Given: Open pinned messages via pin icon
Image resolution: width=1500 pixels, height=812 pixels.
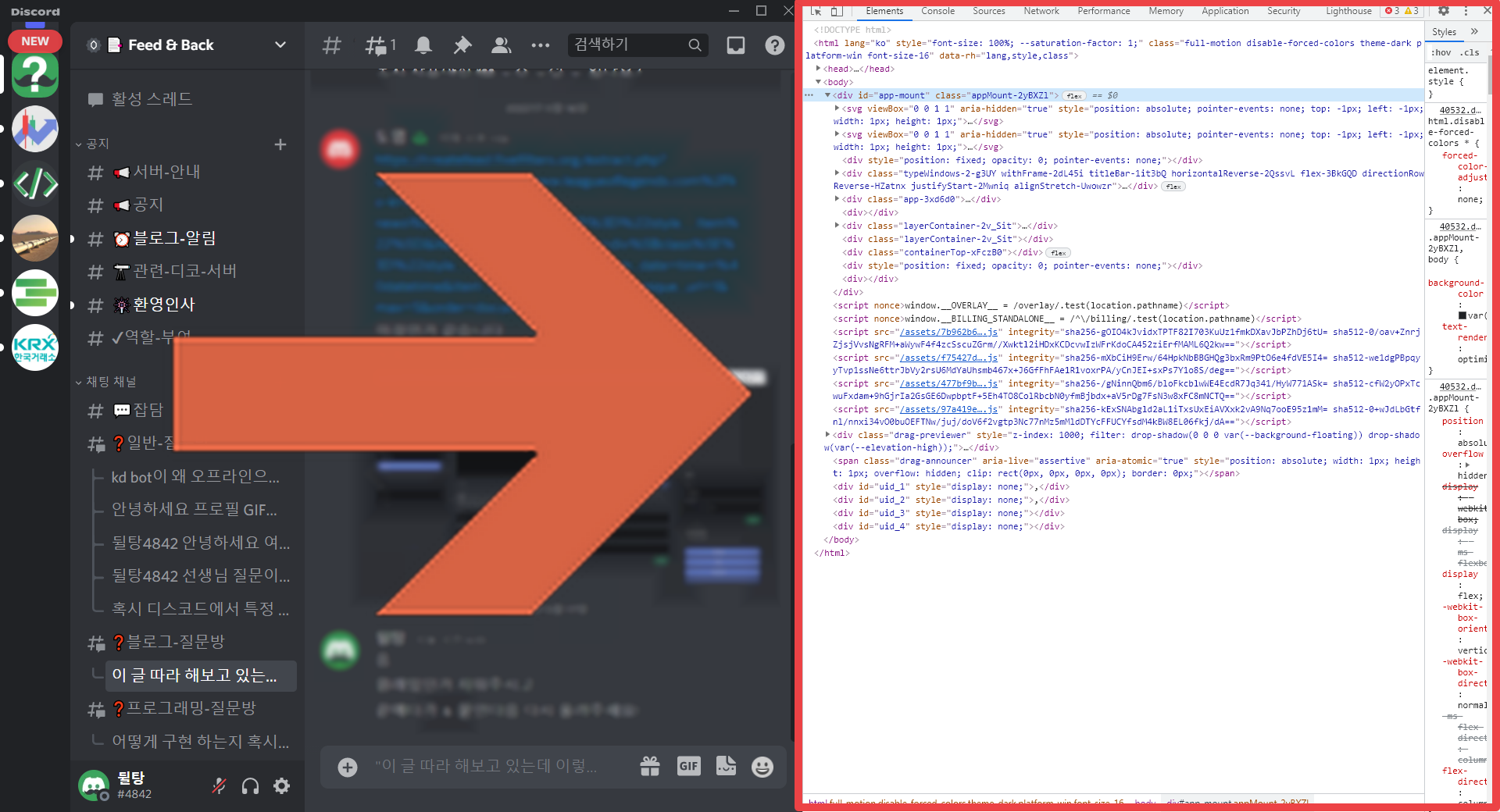Looking at the screenshot, I should (x=462, y=45).
